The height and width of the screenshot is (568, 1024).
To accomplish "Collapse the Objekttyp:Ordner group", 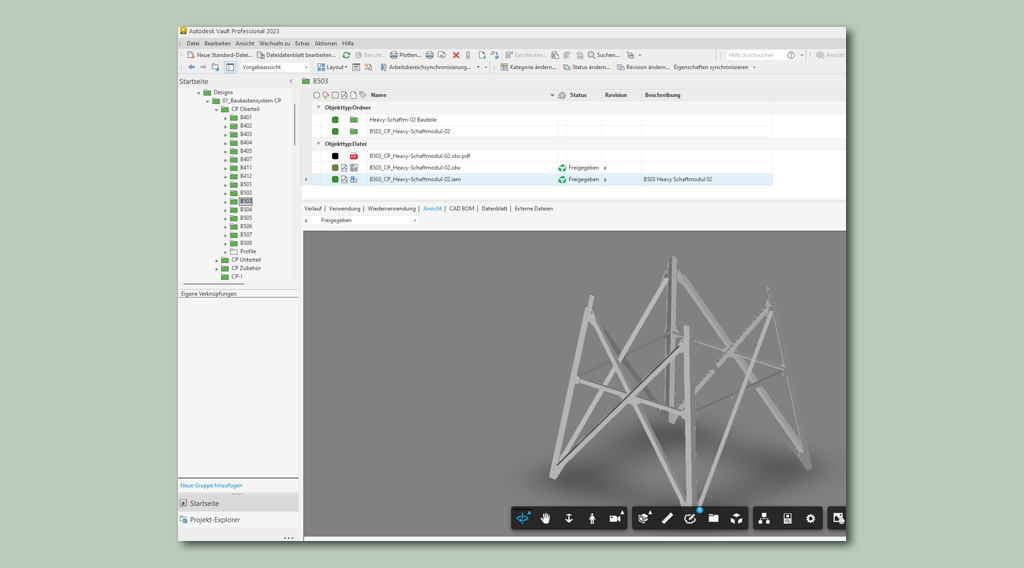I will (x=319, y=107).
